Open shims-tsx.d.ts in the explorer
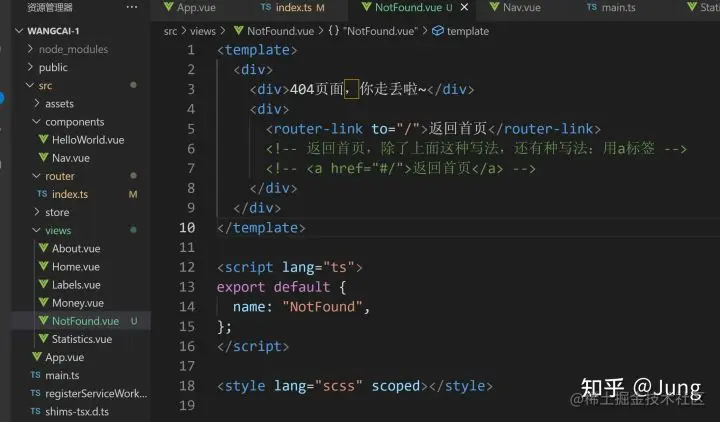 [77, 411]
